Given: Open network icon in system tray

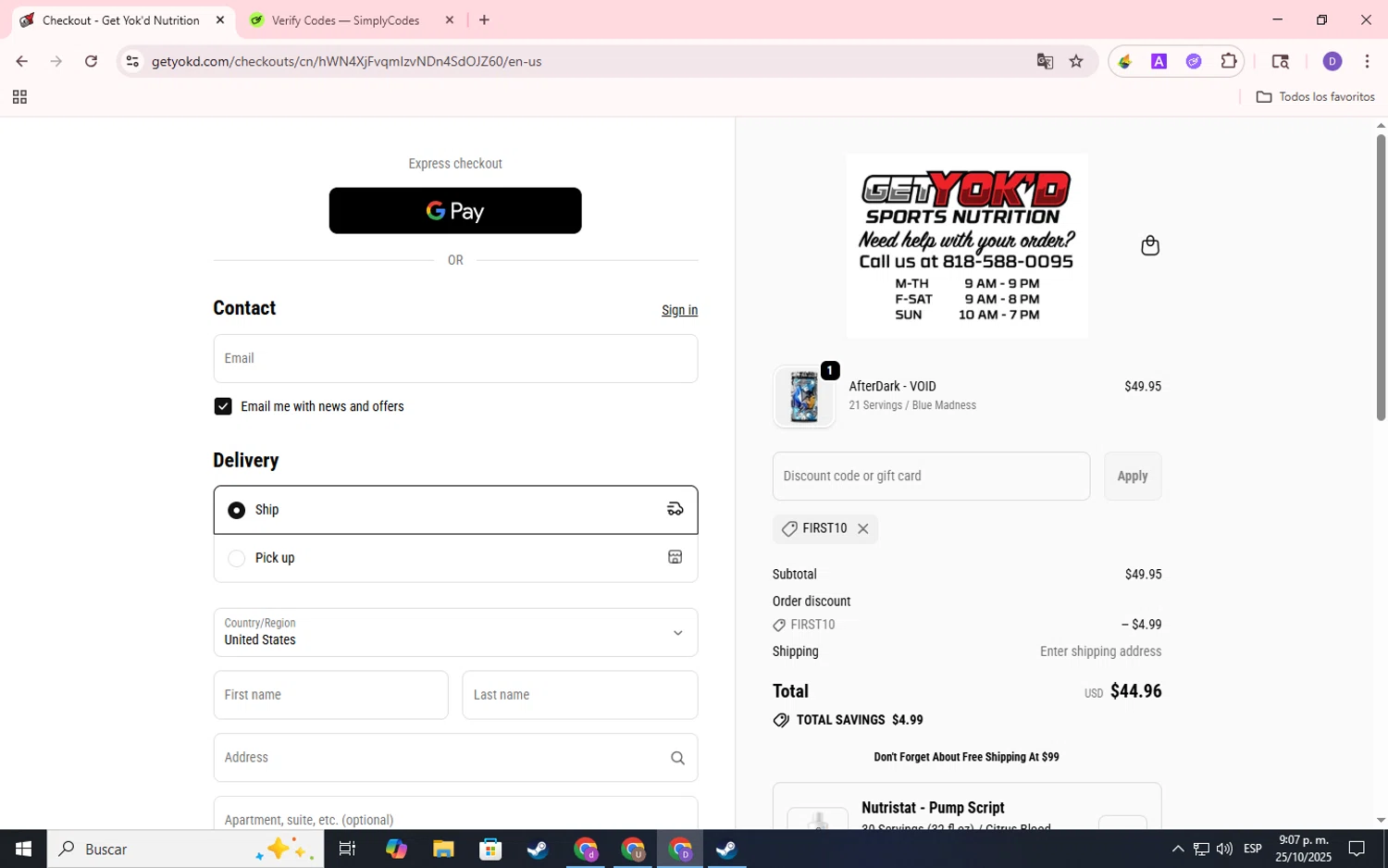Looking at the screenshot, I should click(1201, 849).
